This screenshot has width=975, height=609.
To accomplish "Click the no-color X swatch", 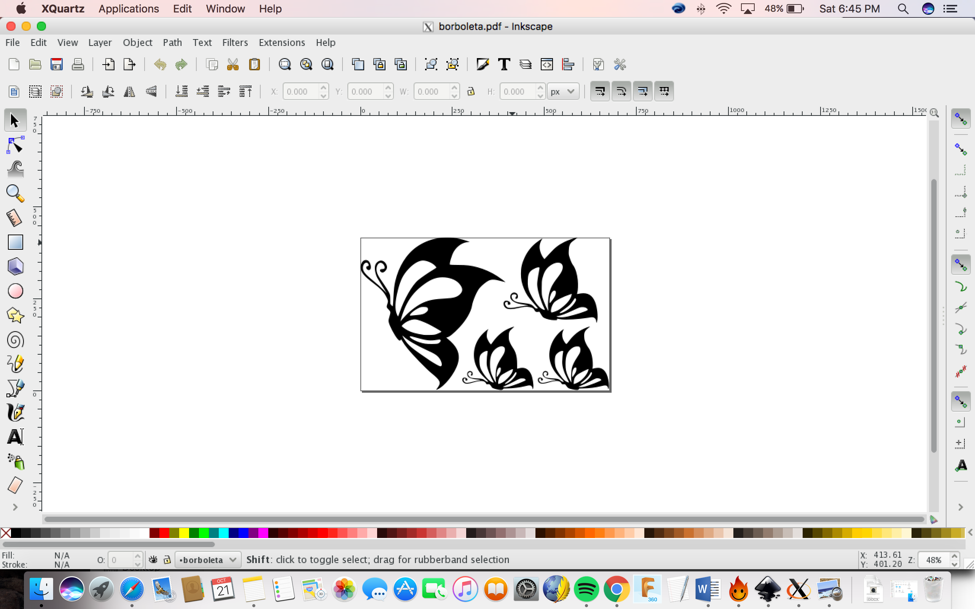I will pos(6,533).
